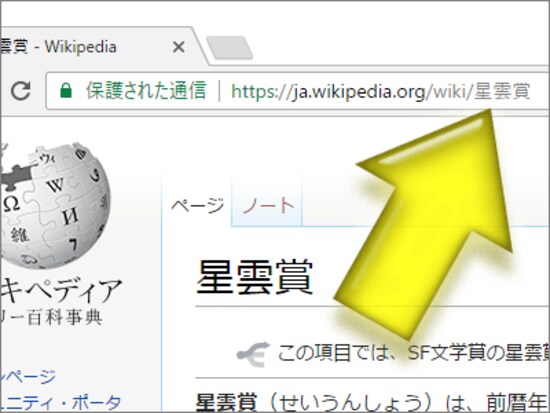Click the ja.wikipedia.org URL in address bar
The image size is (550, 413).
pyautogui.click(x=380, y=91)
